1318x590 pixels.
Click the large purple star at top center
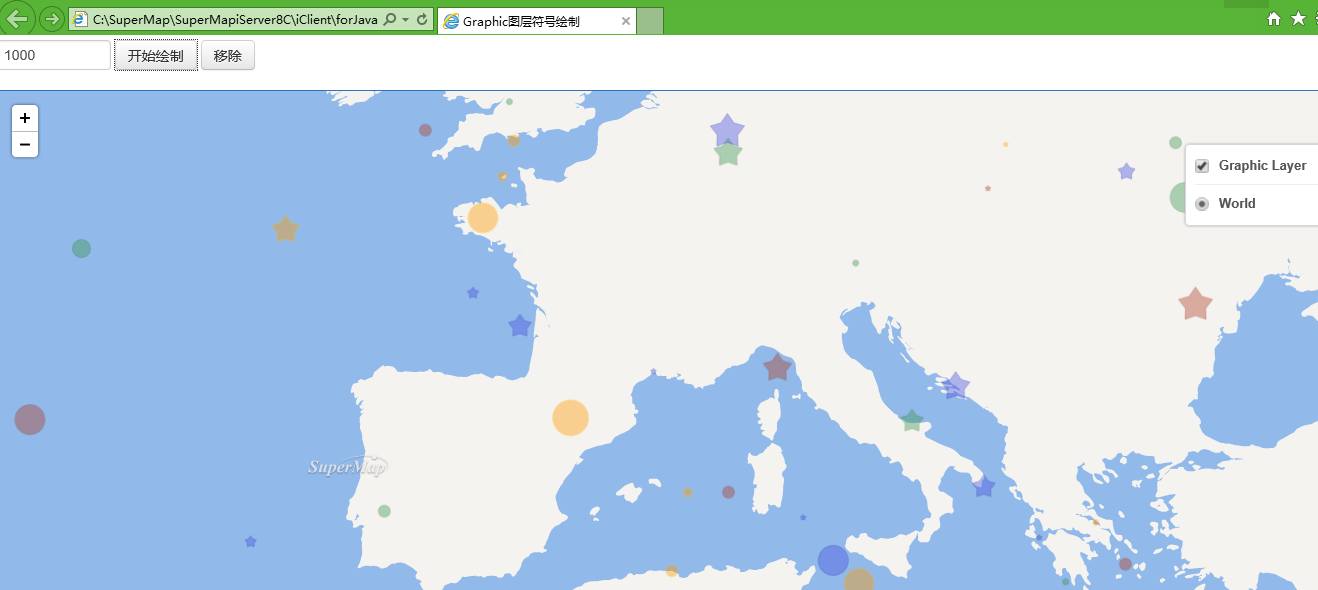click(727, 130)
